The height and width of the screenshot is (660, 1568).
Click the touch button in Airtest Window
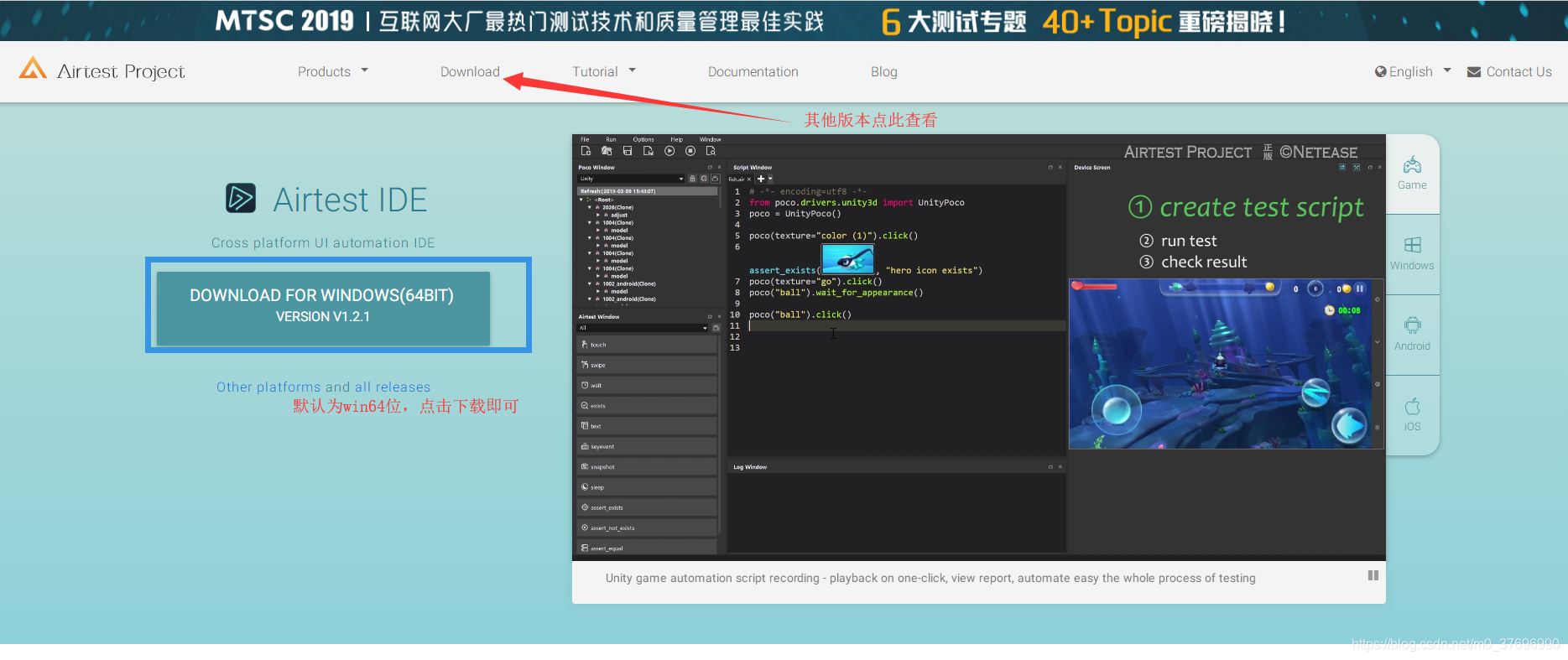click(x=646, y=345)
